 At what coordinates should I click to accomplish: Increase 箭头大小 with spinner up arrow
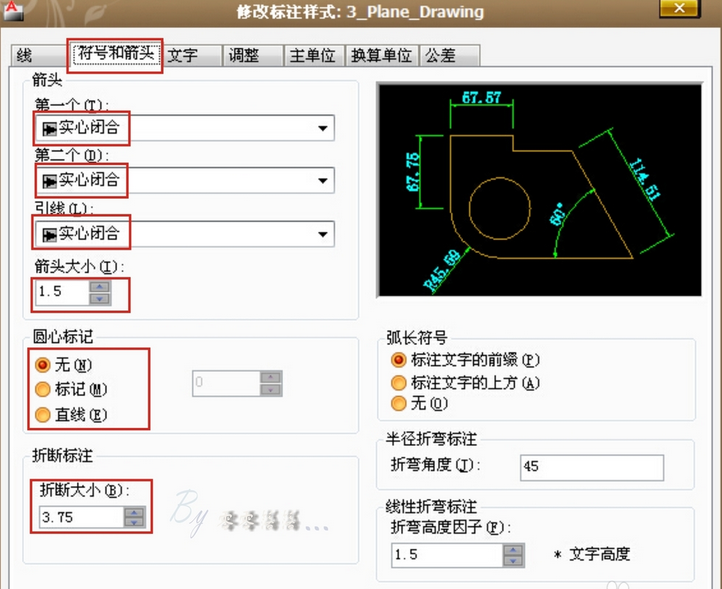[x=98, y=287]
